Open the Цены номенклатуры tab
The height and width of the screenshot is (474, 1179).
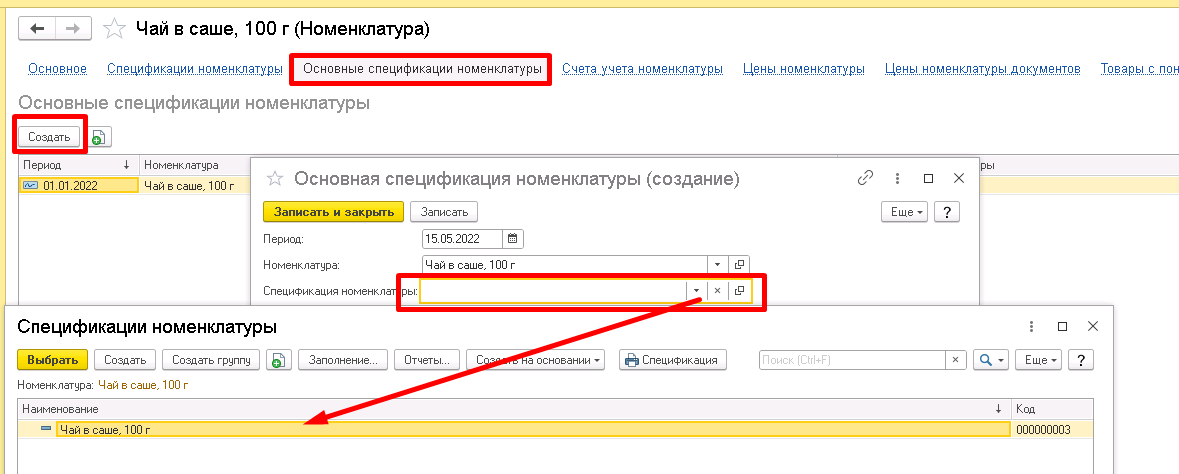pos(803,69)
